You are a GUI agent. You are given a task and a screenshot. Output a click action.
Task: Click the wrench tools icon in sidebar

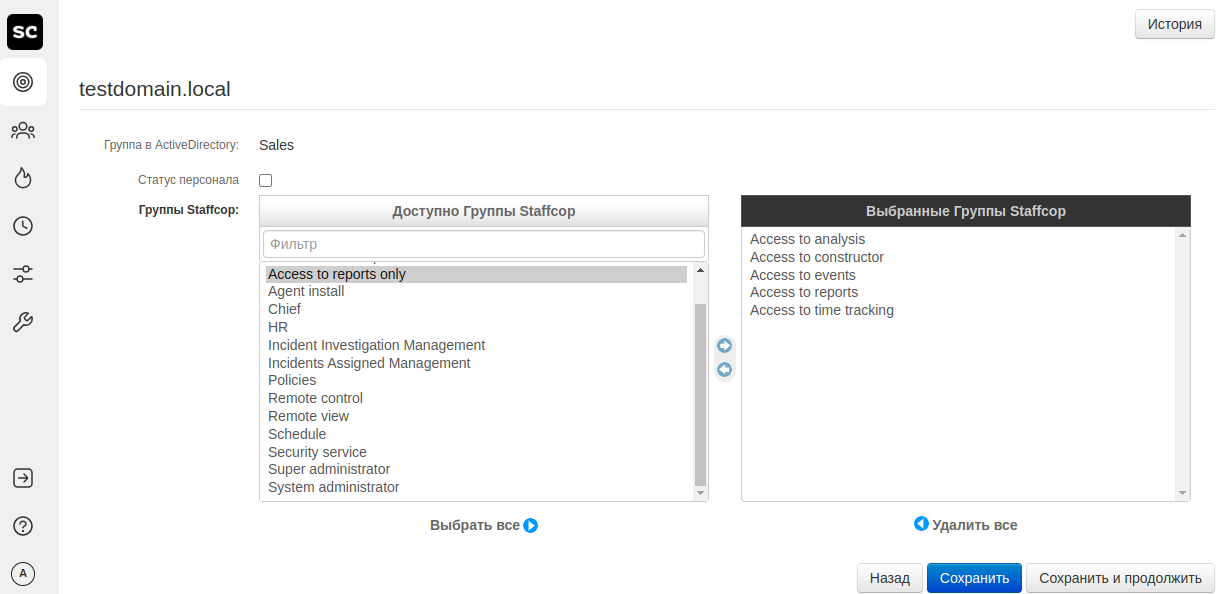(24, 322)
